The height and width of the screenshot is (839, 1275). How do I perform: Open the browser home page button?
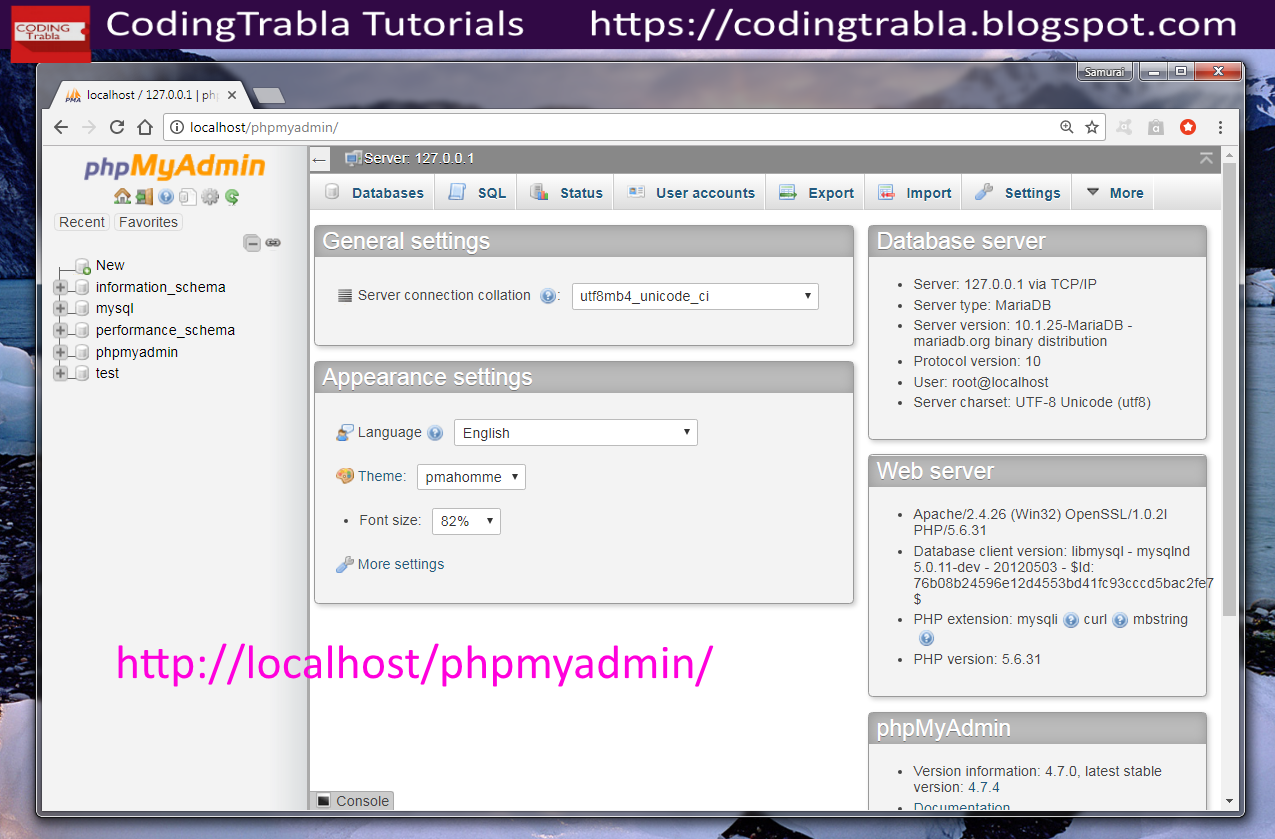pos(145,127)
